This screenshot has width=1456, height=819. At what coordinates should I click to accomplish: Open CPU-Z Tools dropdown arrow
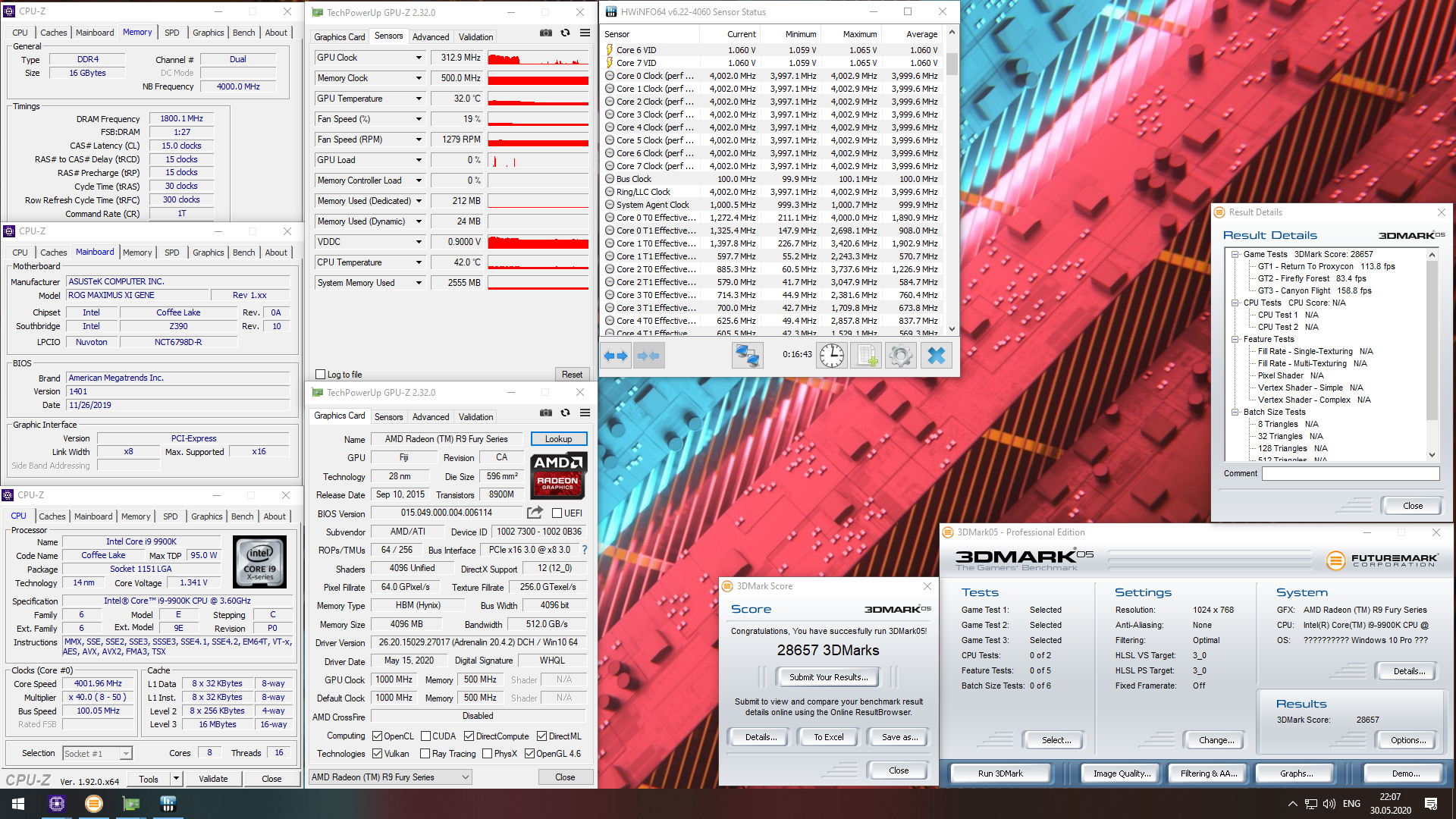tap(176, 778)
